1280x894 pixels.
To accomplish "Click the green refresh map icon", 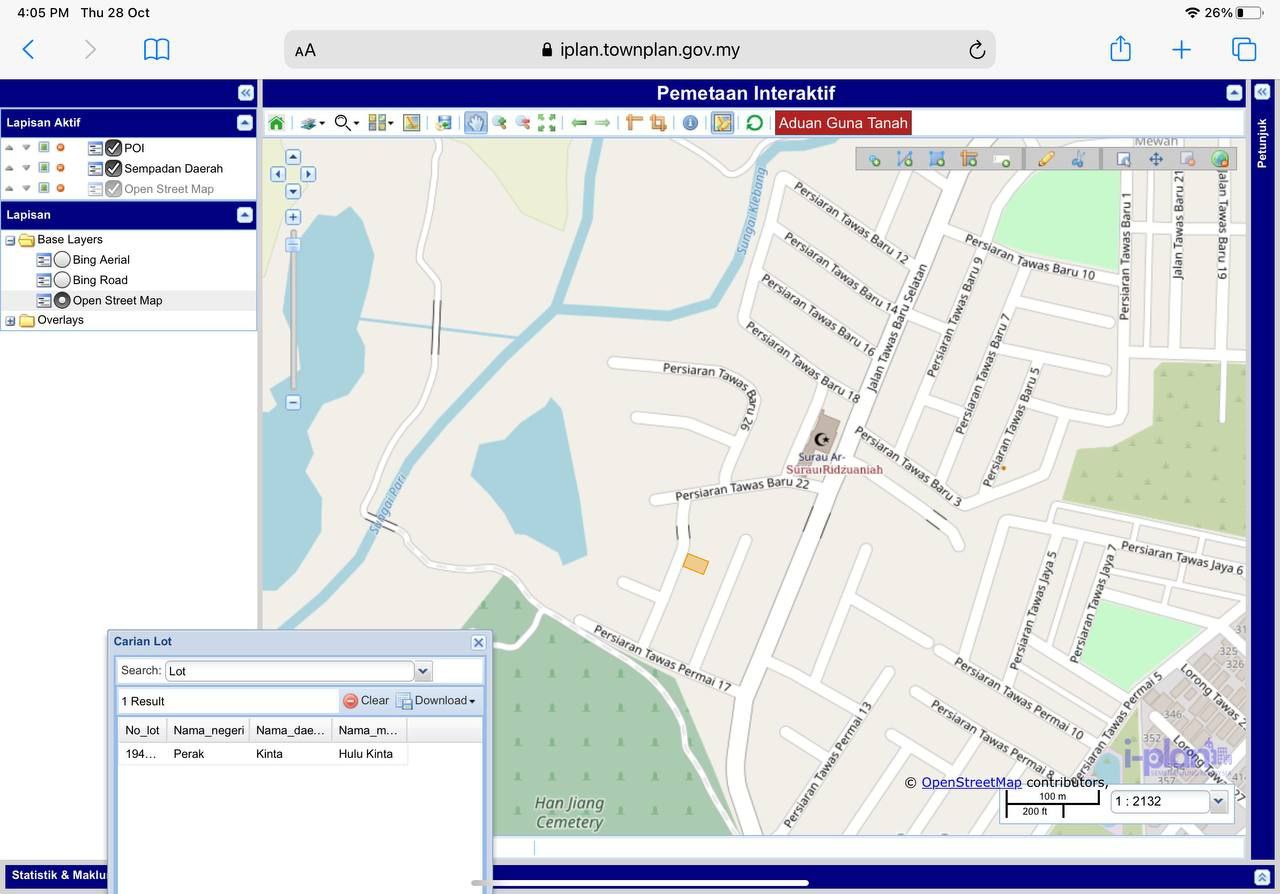I will [754, 123].
